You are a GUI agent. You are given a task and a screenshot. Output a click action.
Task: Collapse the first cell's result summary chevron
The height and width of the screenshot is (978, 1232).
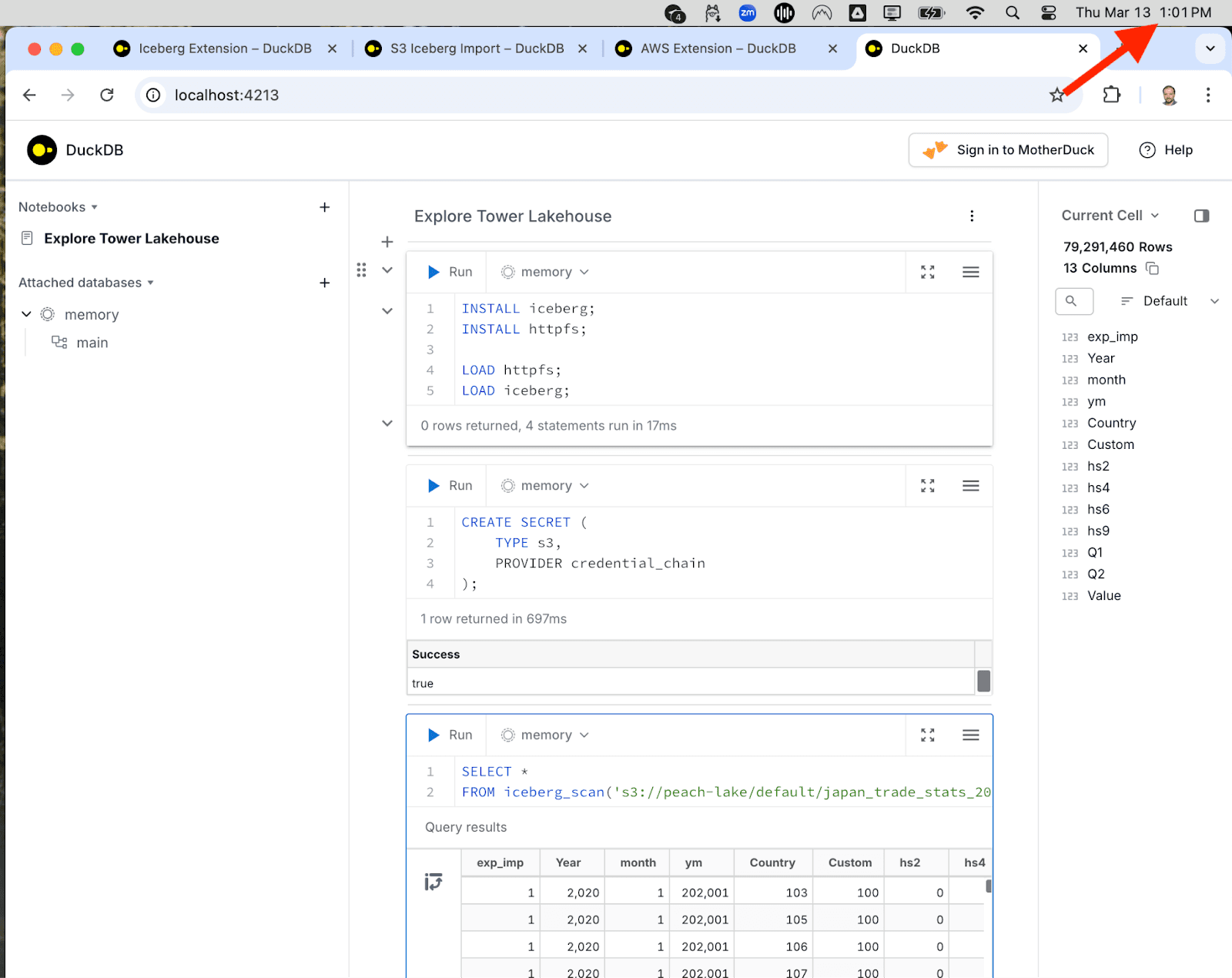tap(387, 424)
